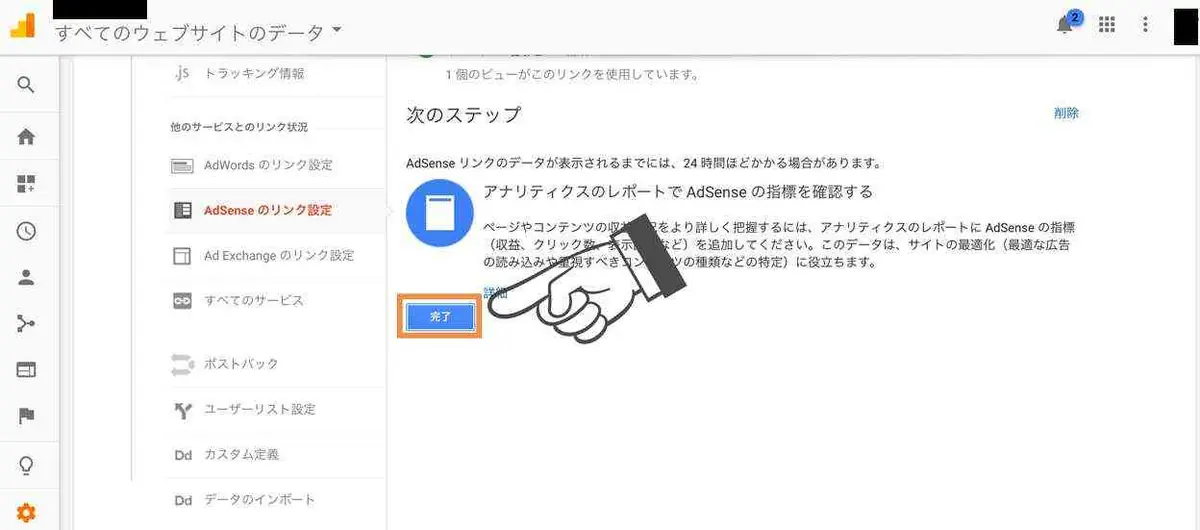Click the 削除 link
The image size is (1200, 530).
click(x=1066, y=113)
